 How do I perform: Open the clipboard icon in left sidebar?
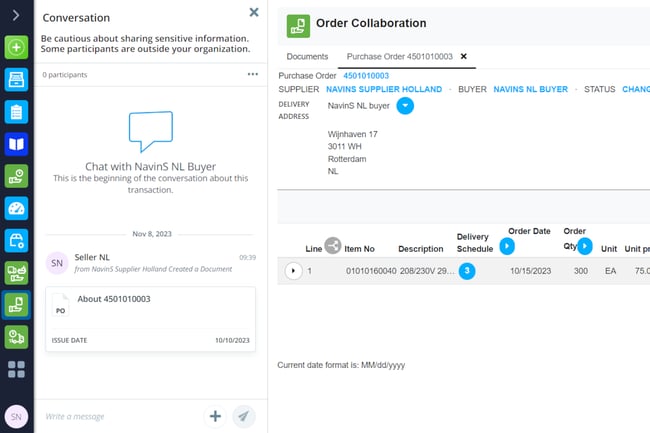click(x=16, y=112)
